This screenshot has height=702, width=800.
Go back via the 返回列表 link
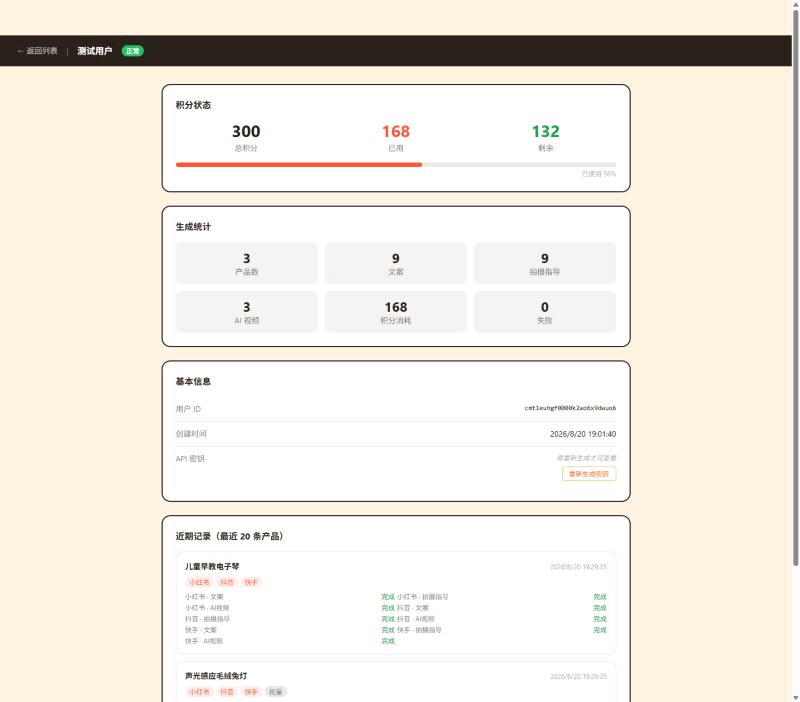[x=37, y=51]
